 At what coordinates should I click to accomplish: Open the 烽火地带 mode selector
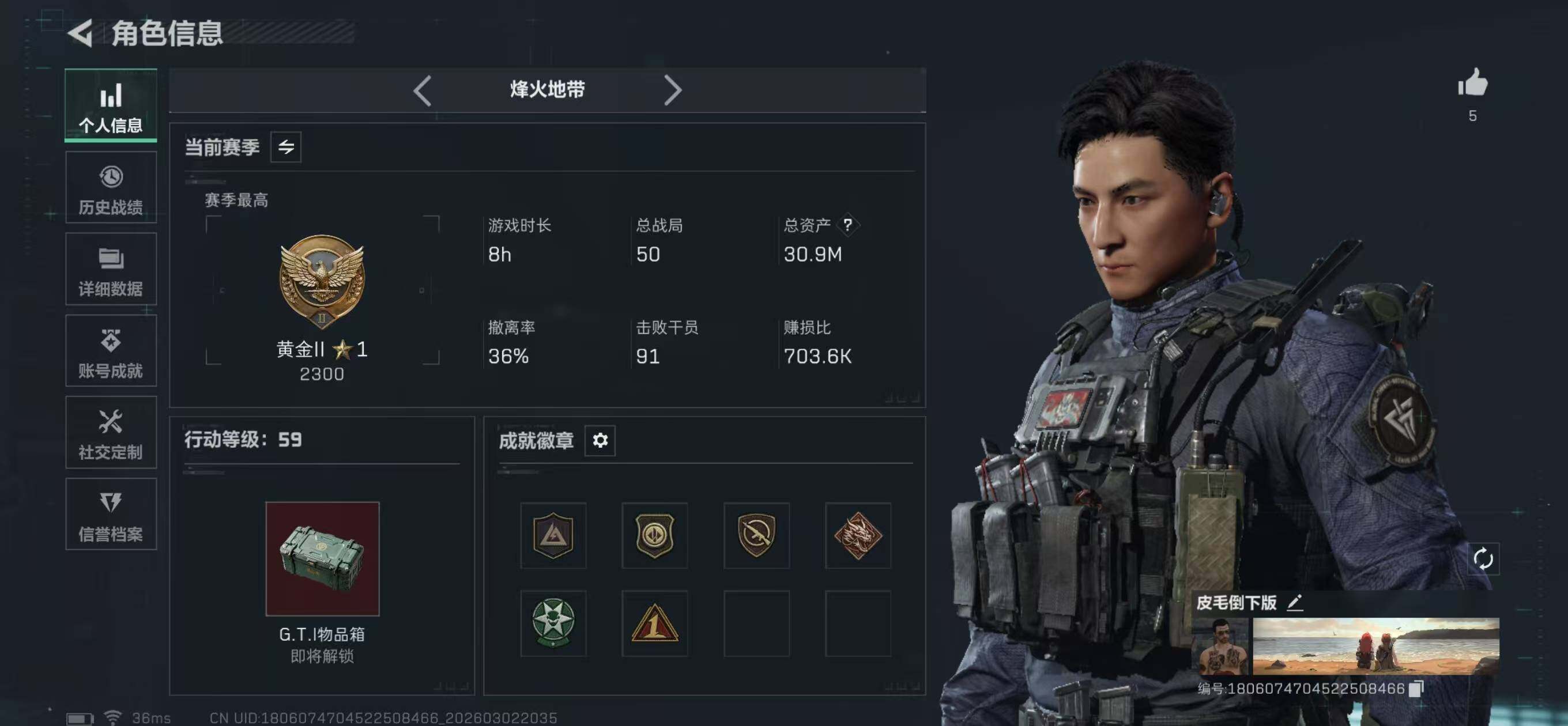(x=547, y=90)
